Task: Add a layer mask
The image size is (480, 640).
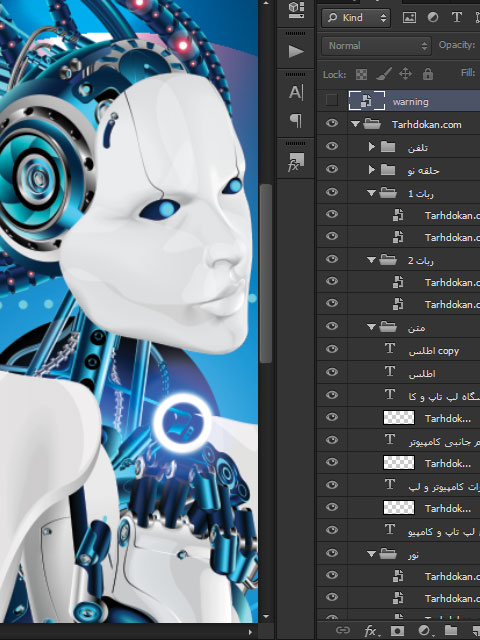Action: coord(398,631)
